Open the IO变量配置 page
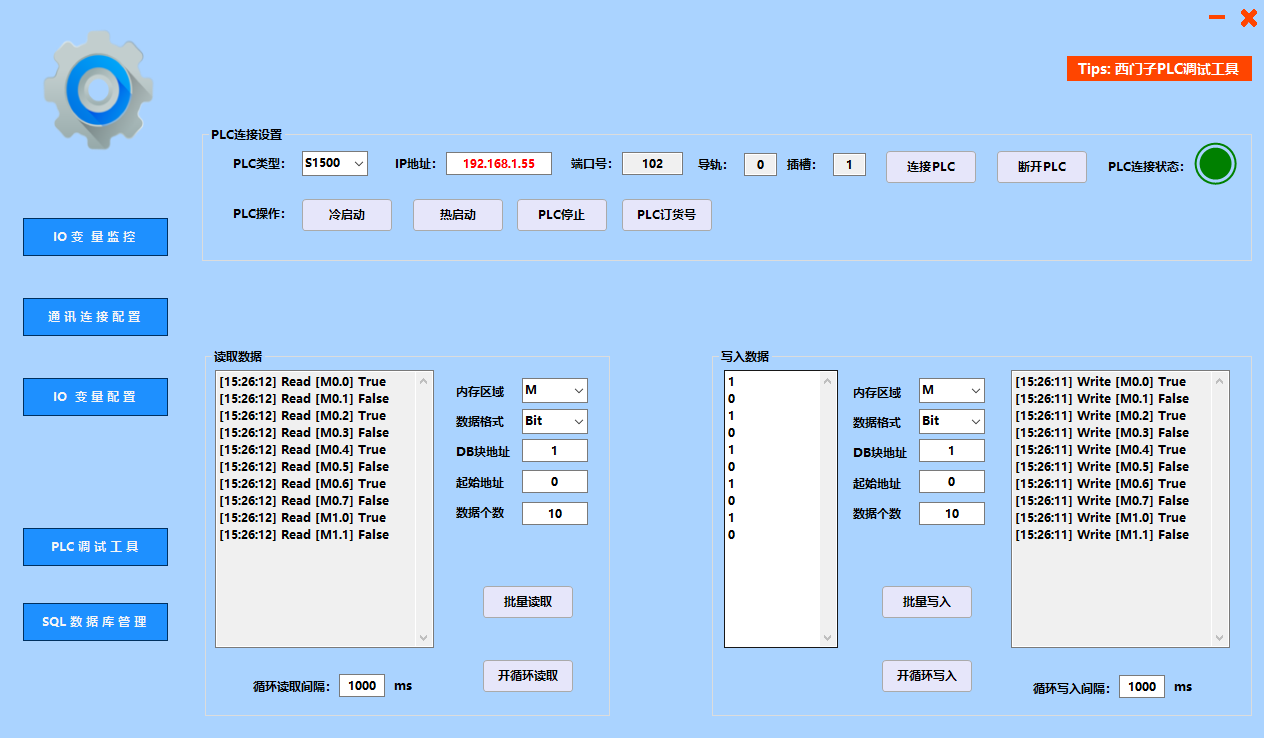Screen dimensions: 1264x738 [x=95, y=397]
